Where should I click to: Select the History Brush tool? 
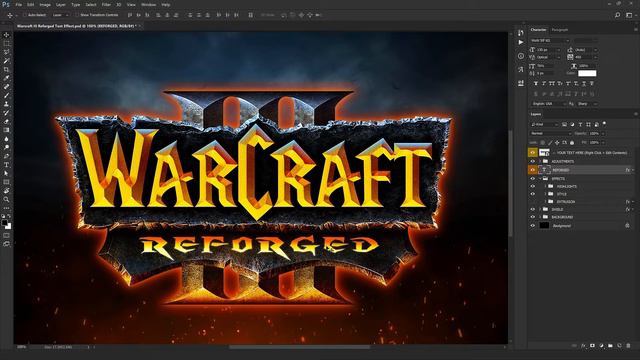click(x=7, y=113)
